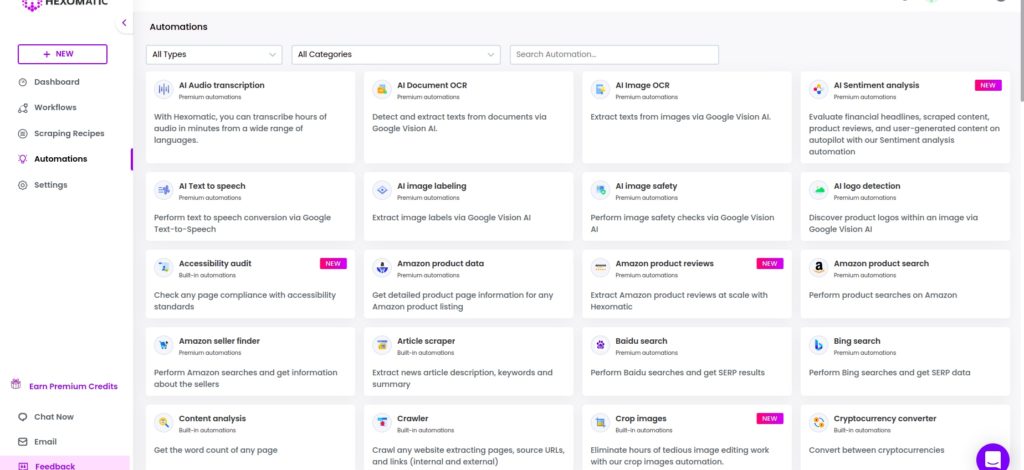Click the Content analysis icon

[x=163, y=423]
